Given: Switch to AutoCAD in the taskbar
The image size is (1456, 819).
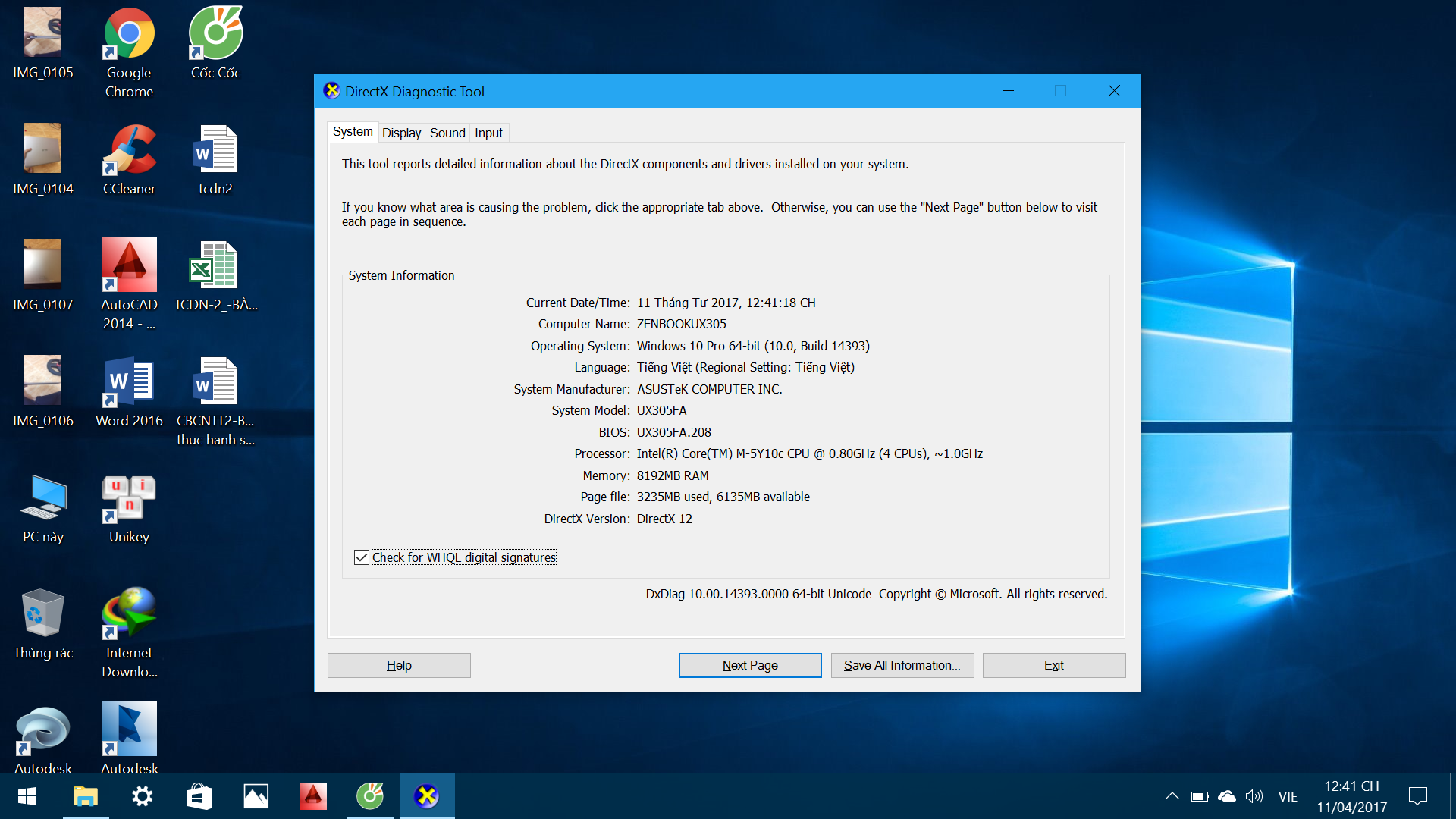Looking at the screenshot, I should tap(312, 796).
